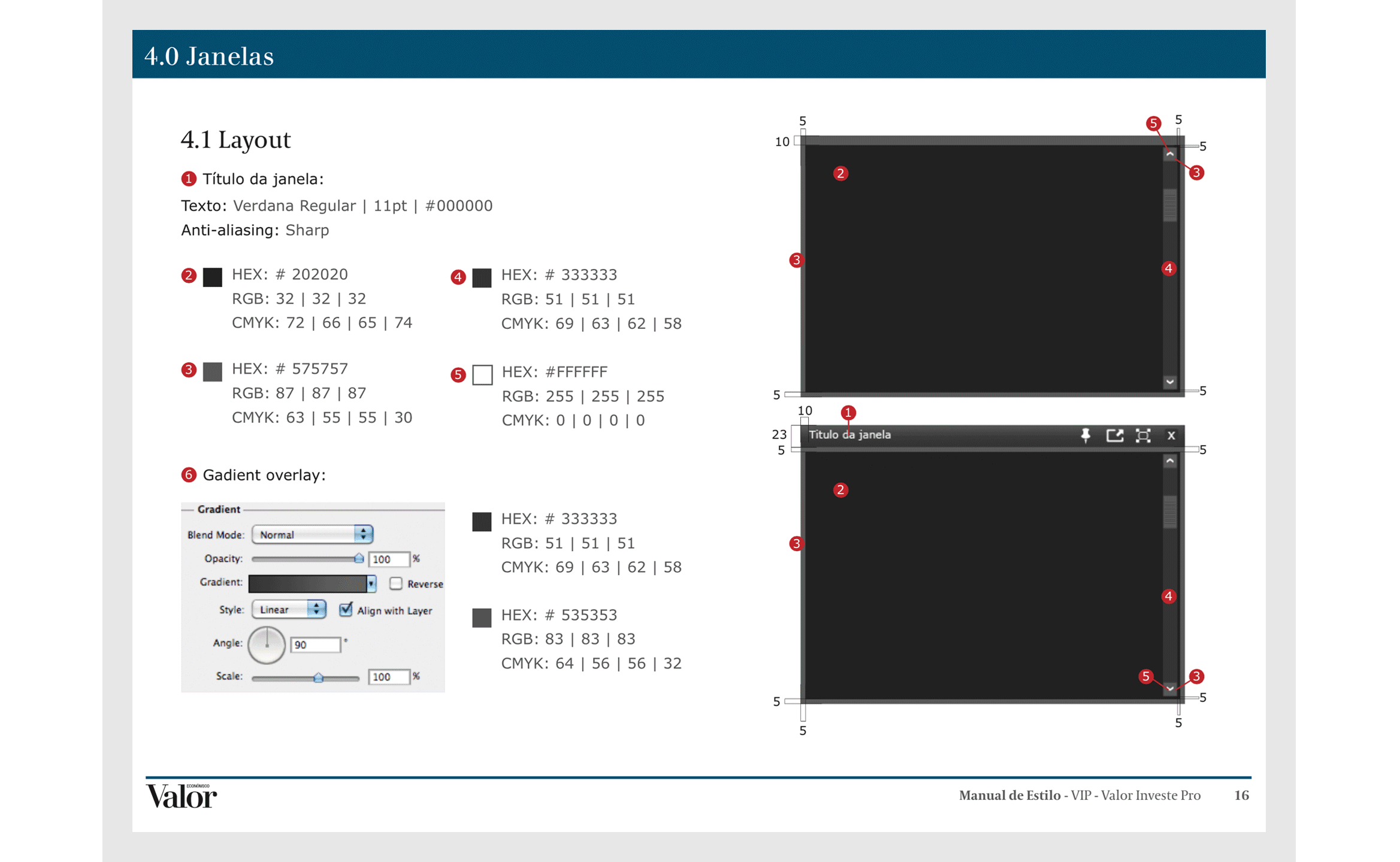Screen dimensions: 1400x862
Task: Click the Scale value field
Action: 389,677
